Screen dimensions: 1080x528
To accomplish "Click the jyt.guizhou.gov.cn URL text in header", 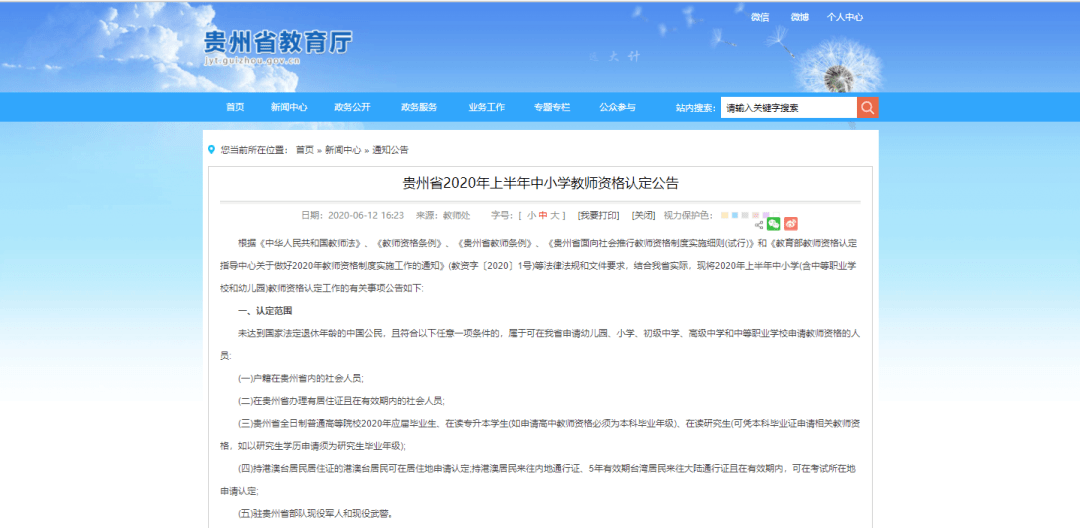I will pos(252,61).
